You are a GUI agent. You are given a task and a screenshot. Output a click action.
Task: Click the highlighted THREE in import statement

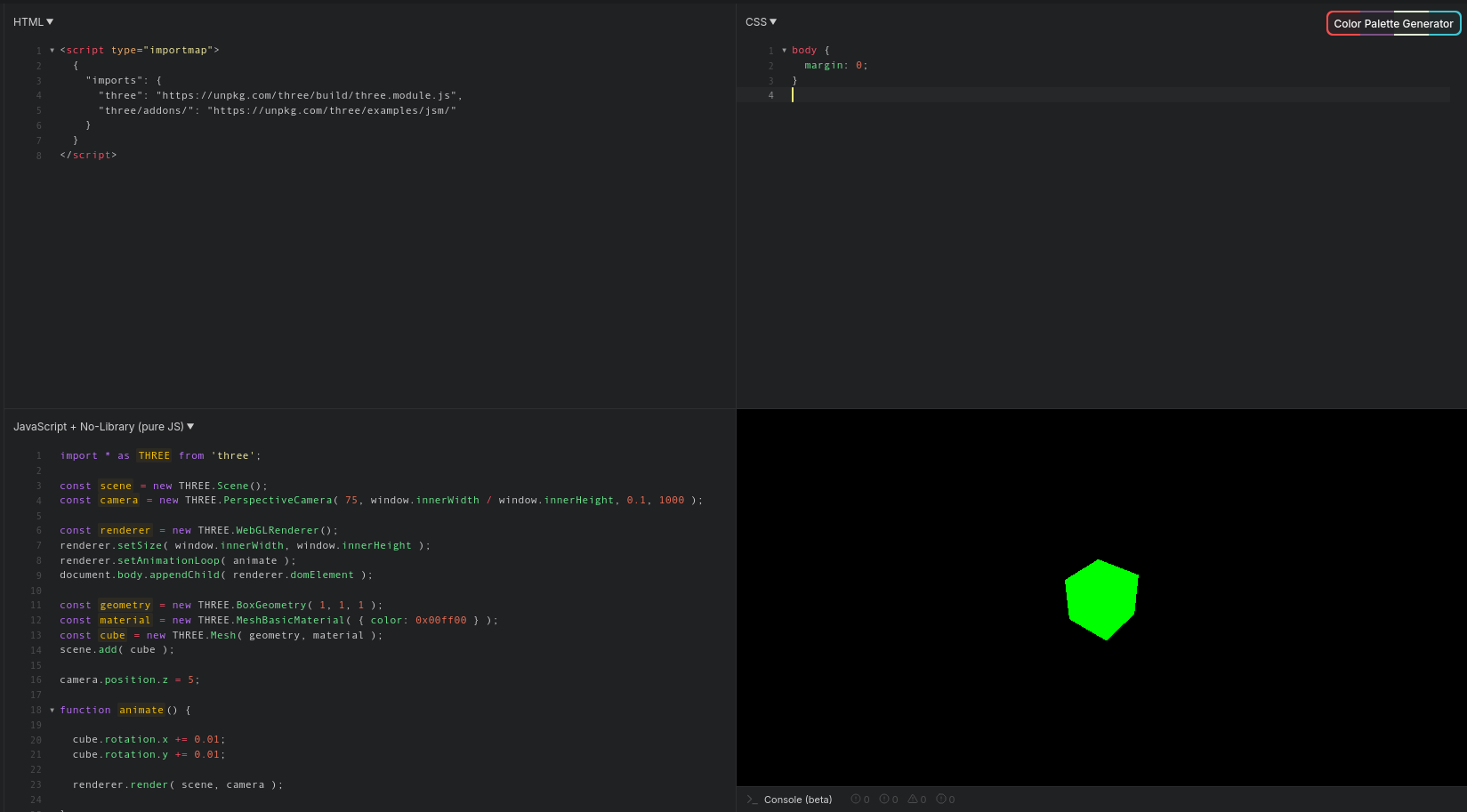[154, 455]
